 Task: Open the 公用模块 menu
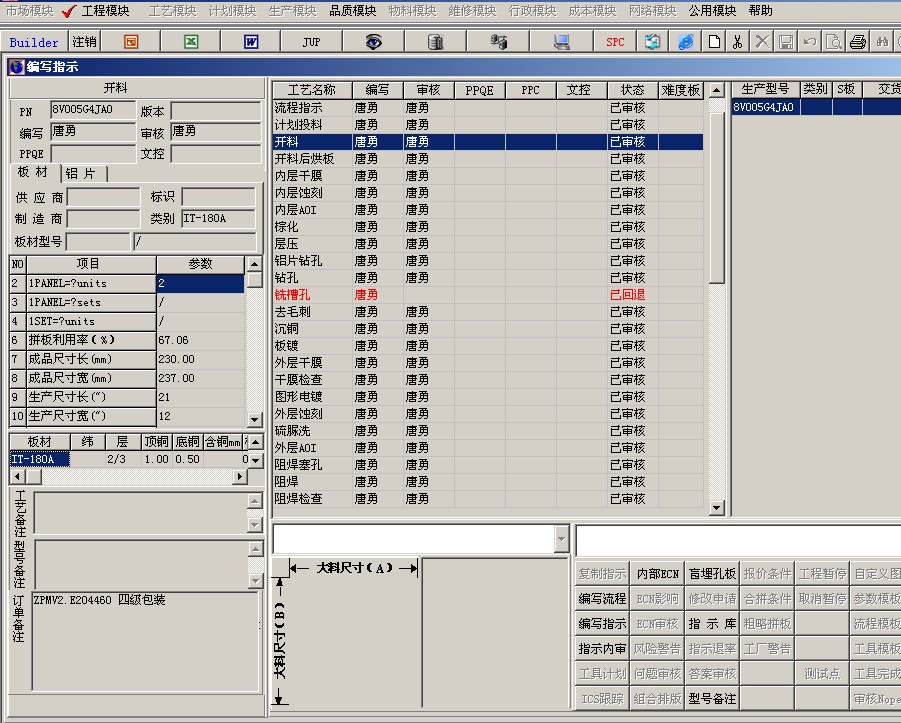(x=713, y=11)
